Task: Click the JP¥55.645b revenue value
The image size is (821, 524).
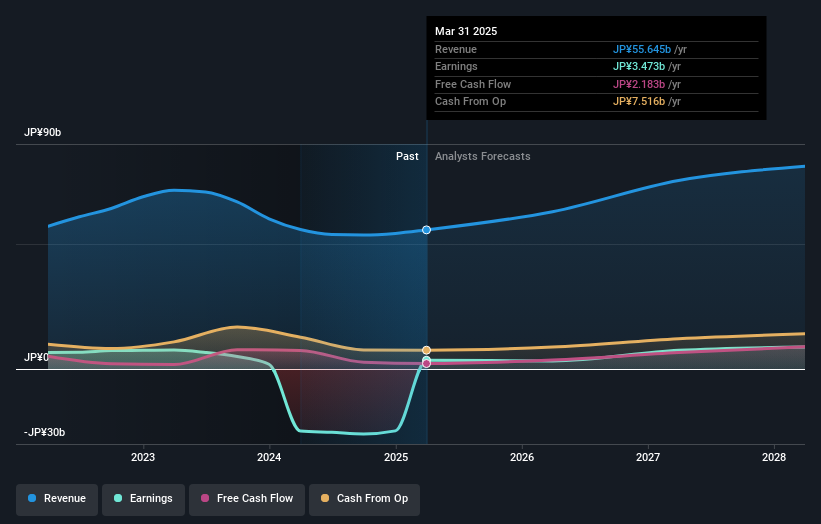Action: pyautogui.click(x=642, y=49)
